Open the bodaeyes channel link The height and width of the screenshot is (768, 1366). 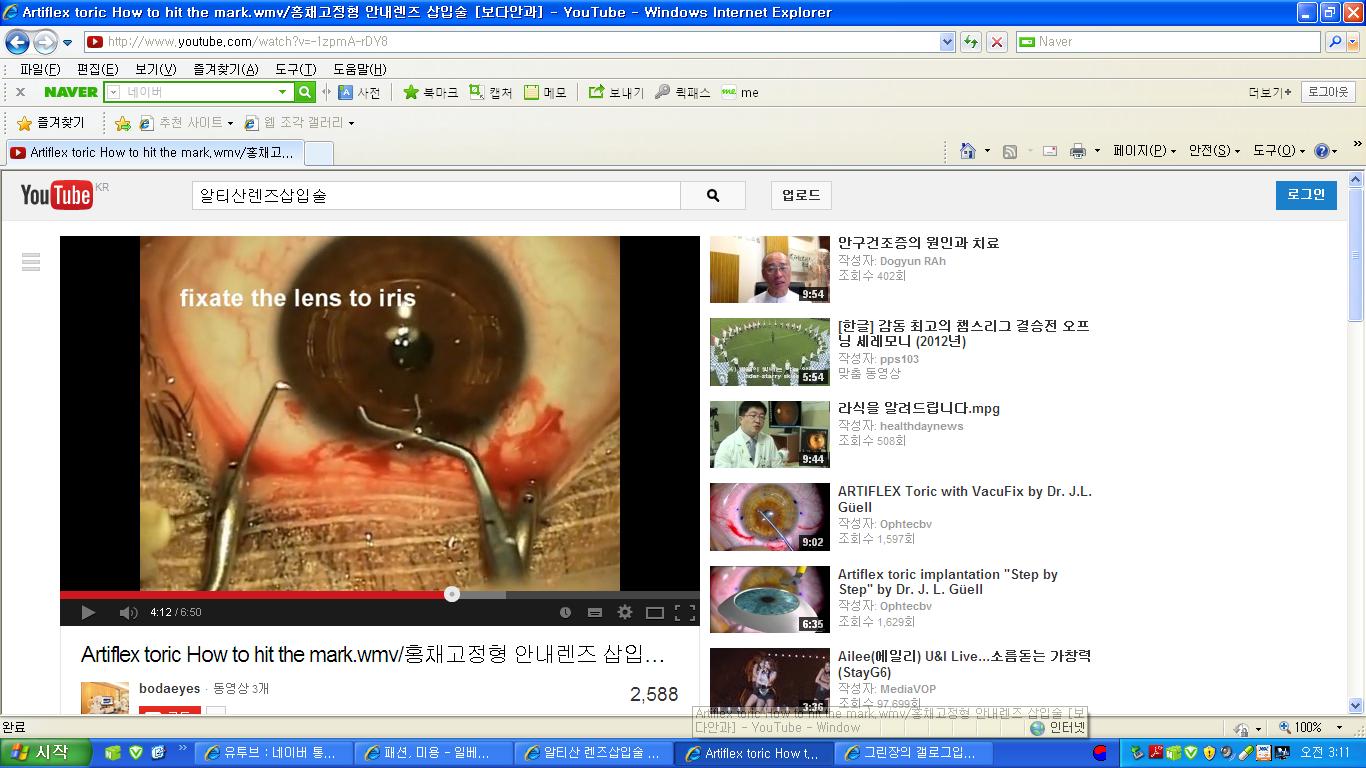[169, 689]
